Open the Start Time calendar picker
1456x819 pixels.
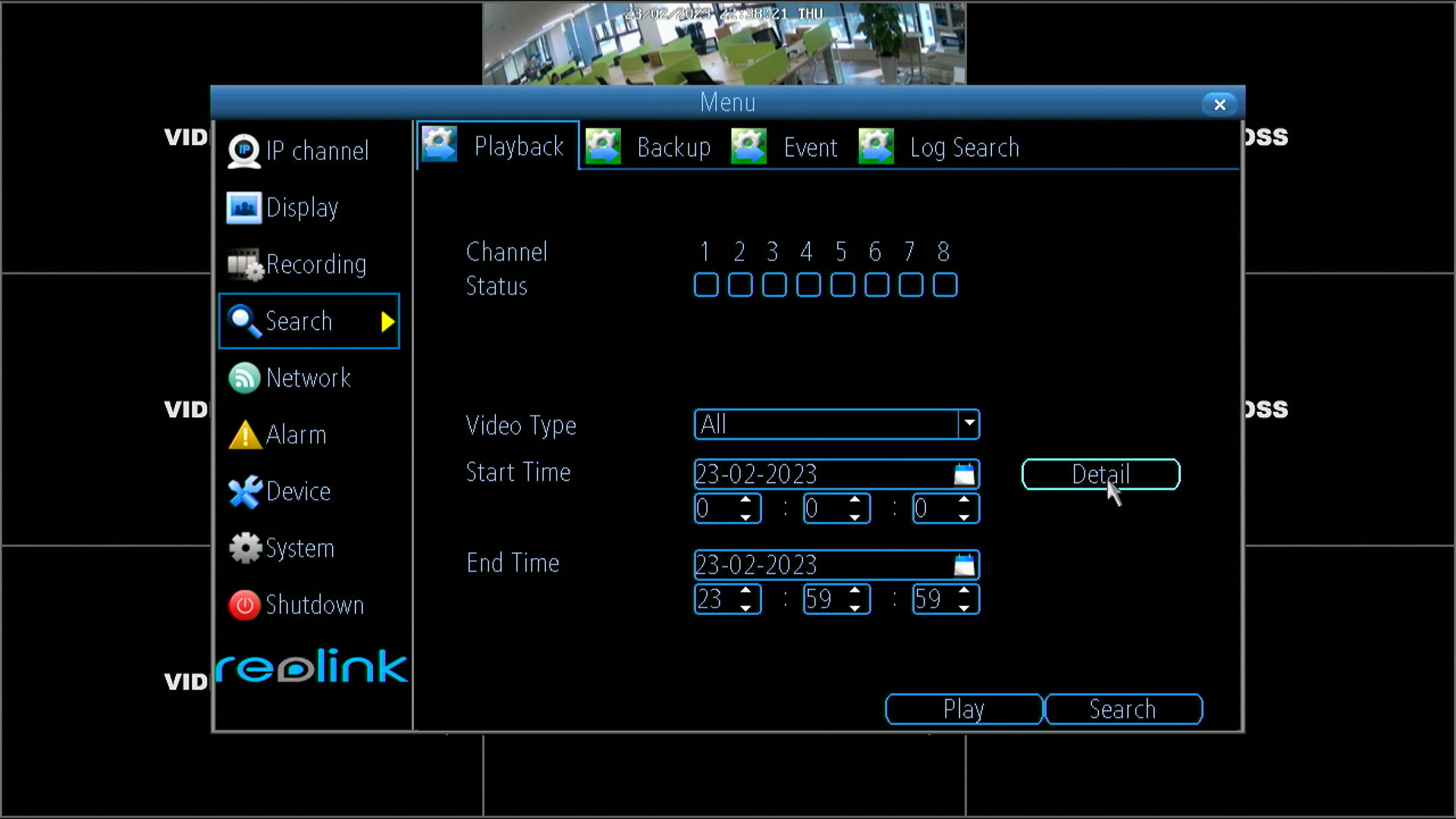(963, 473)
